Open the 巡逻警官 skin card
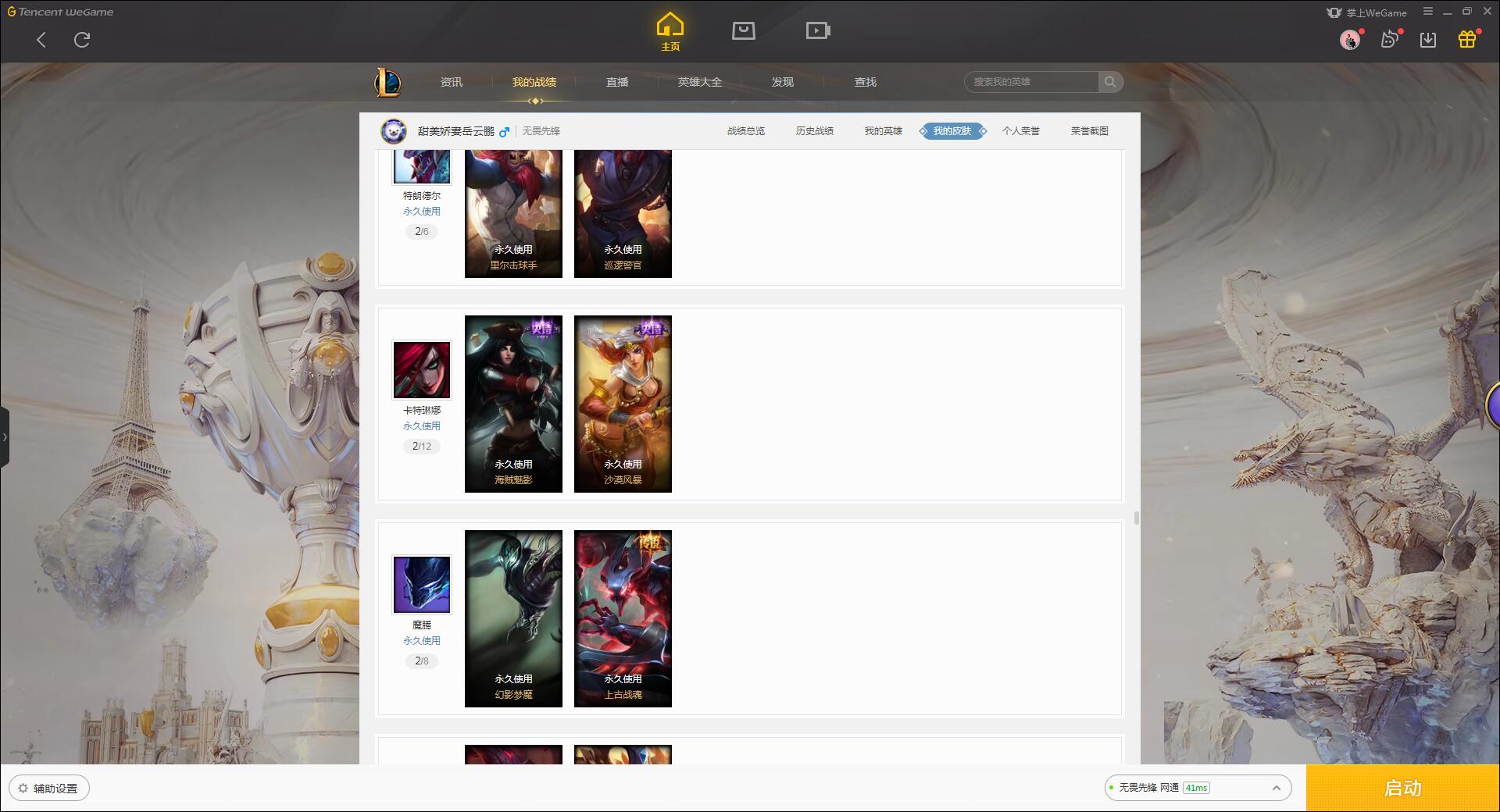Image resolution: width=1500 pixels, height=812 pixels. [x=623, y=213]
